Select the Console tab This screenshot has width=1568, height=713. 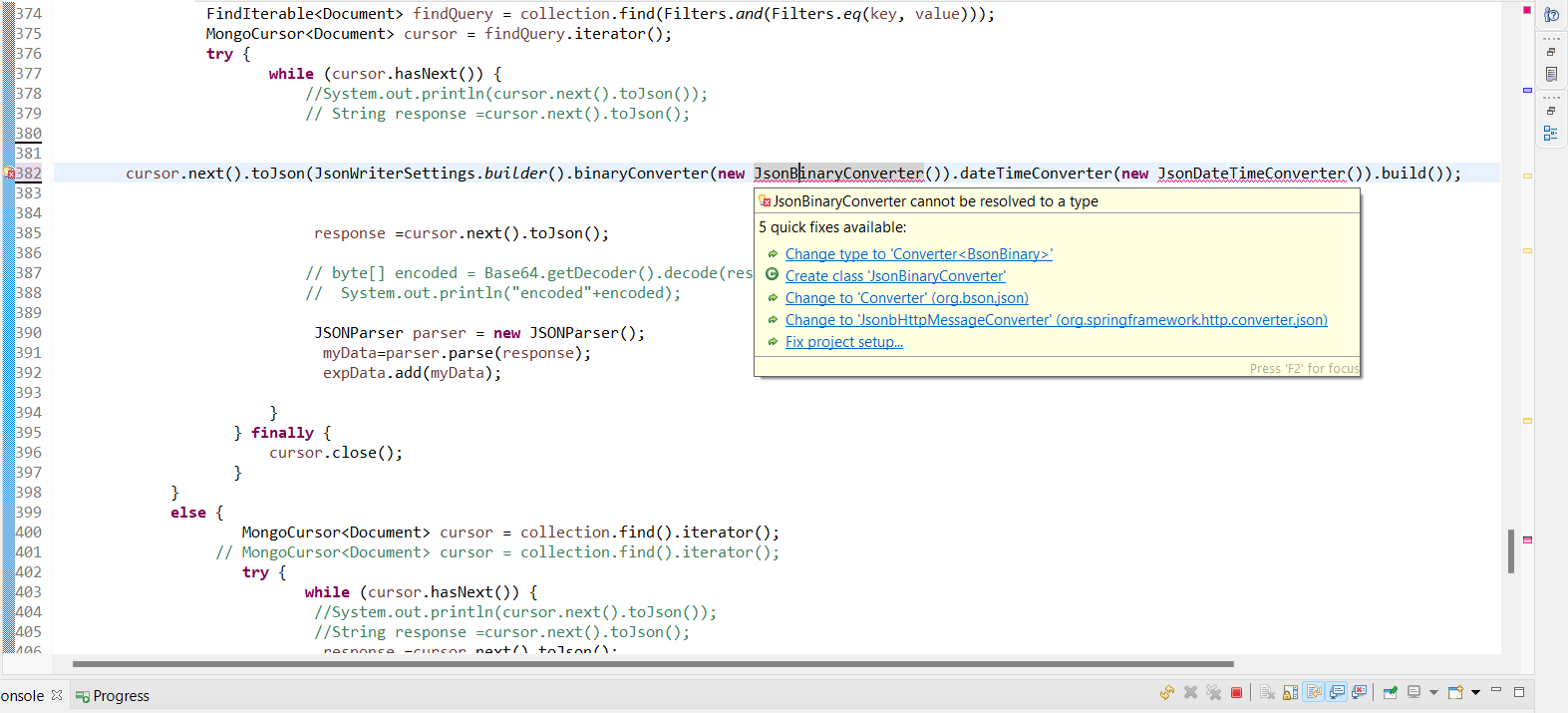24,696
